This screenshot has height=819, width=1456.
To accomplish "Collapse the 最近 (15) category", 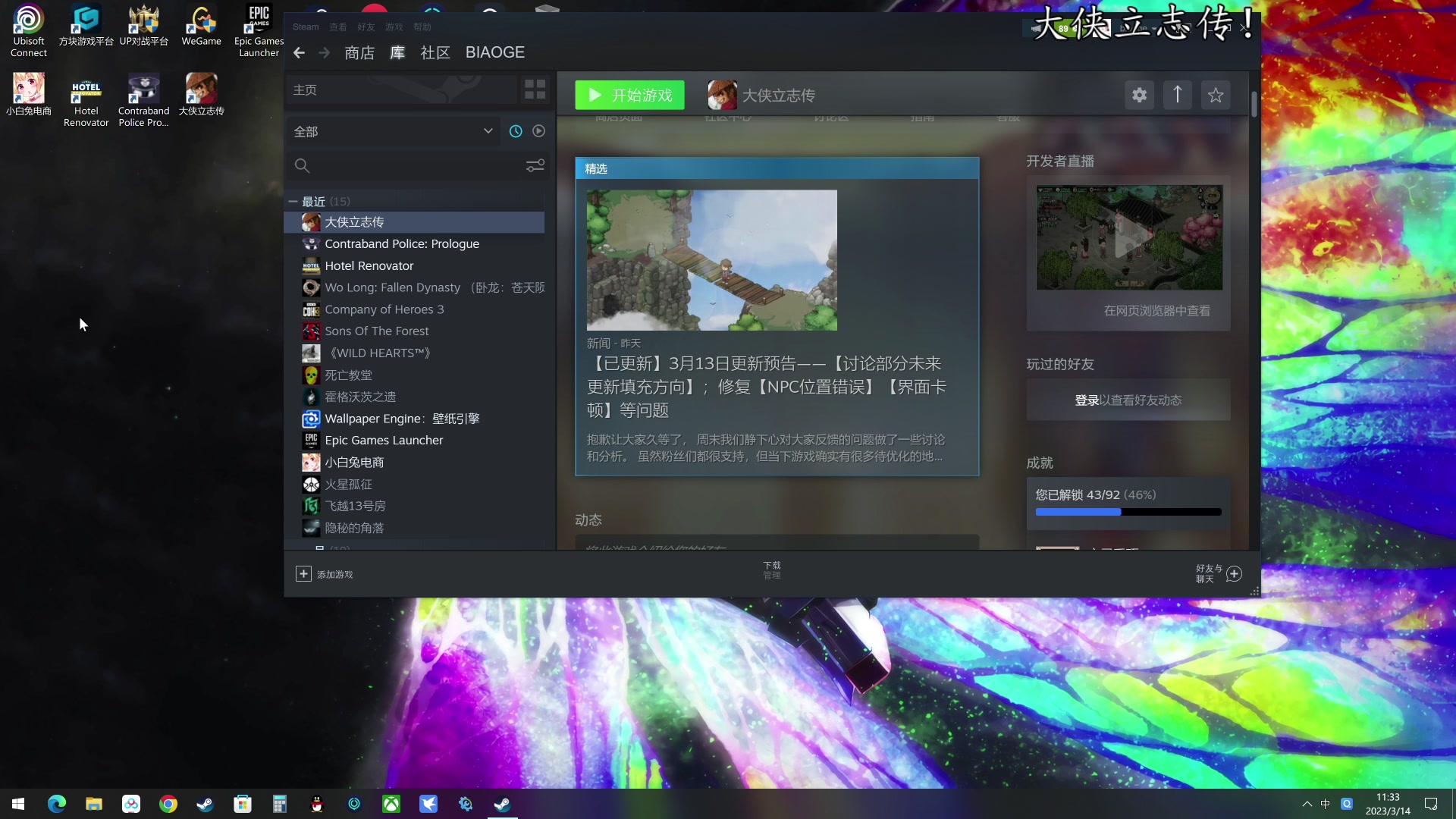I will click(292, 202).
